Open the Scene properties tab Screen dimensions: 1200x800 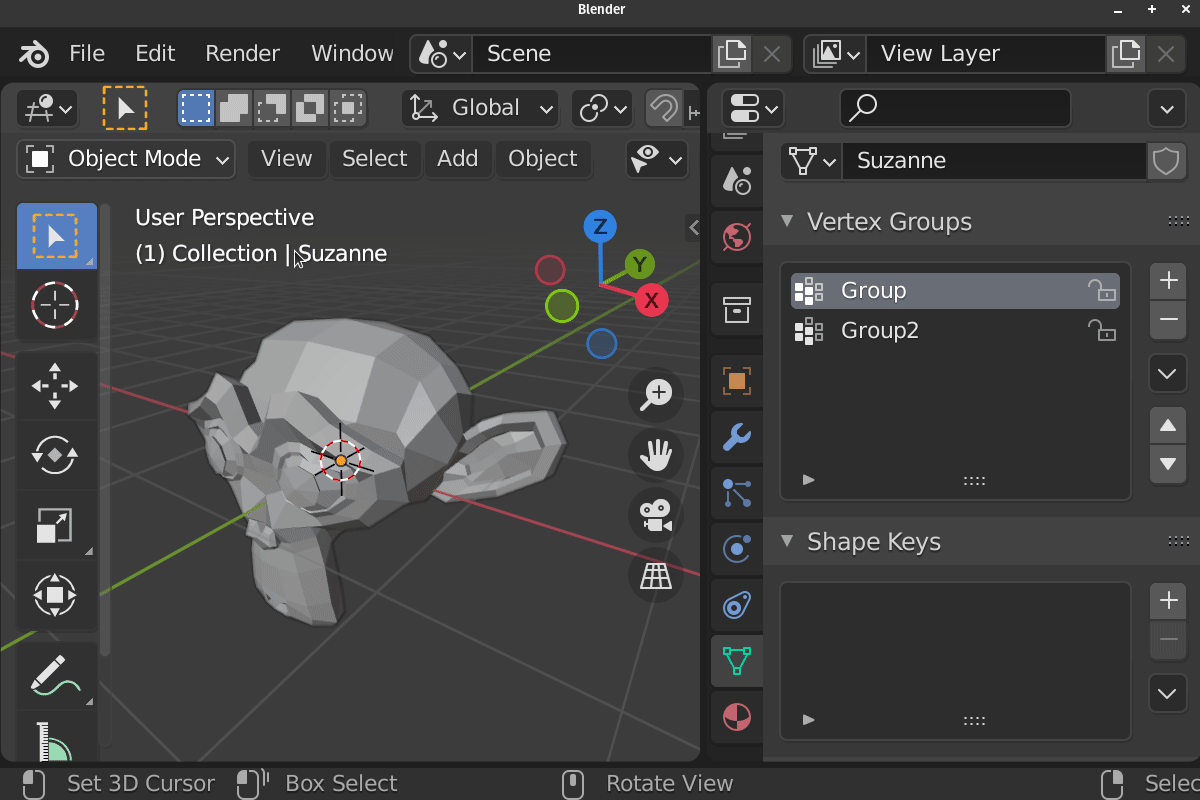[737, 180]
